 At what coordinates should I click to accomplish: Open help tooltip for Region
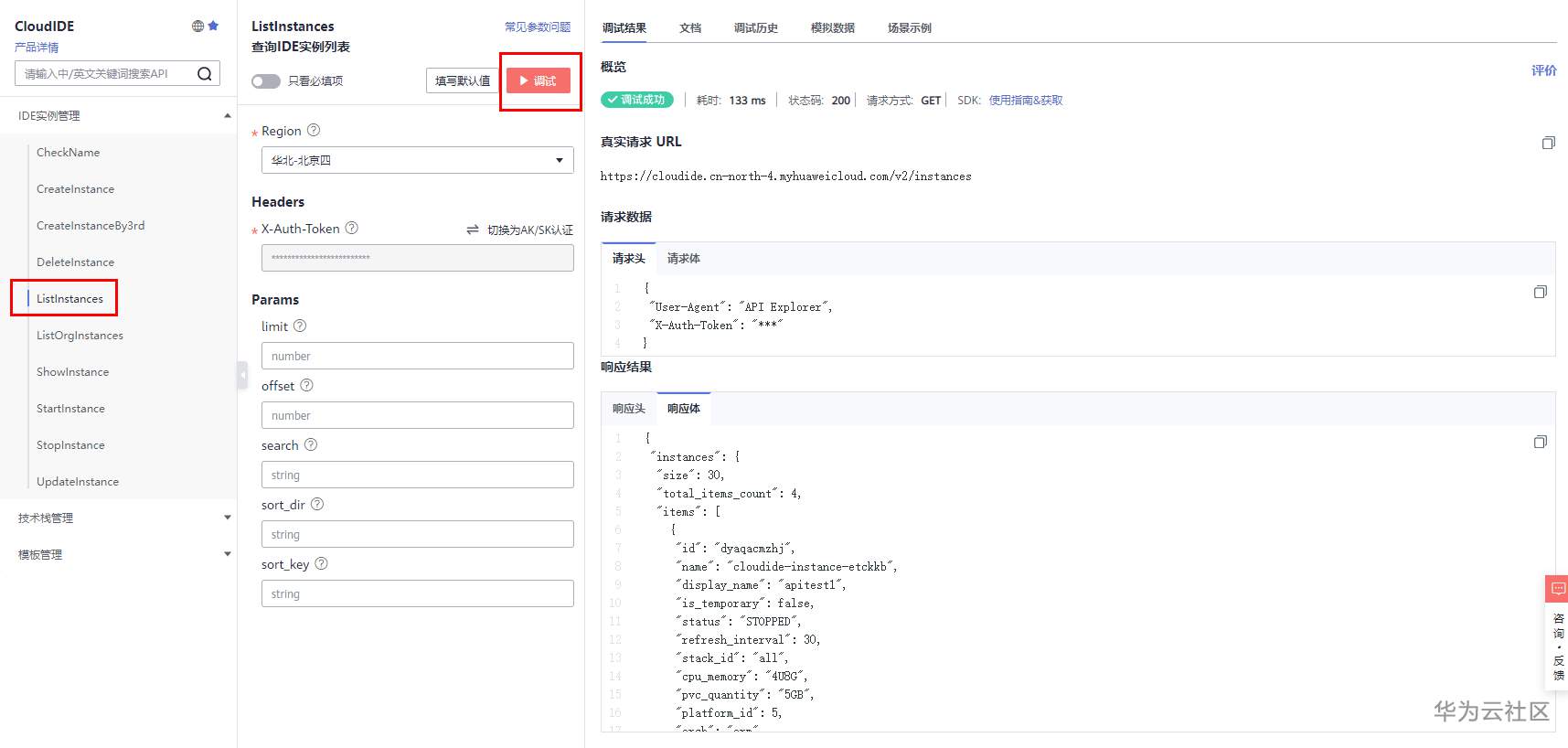coord(314,130)
